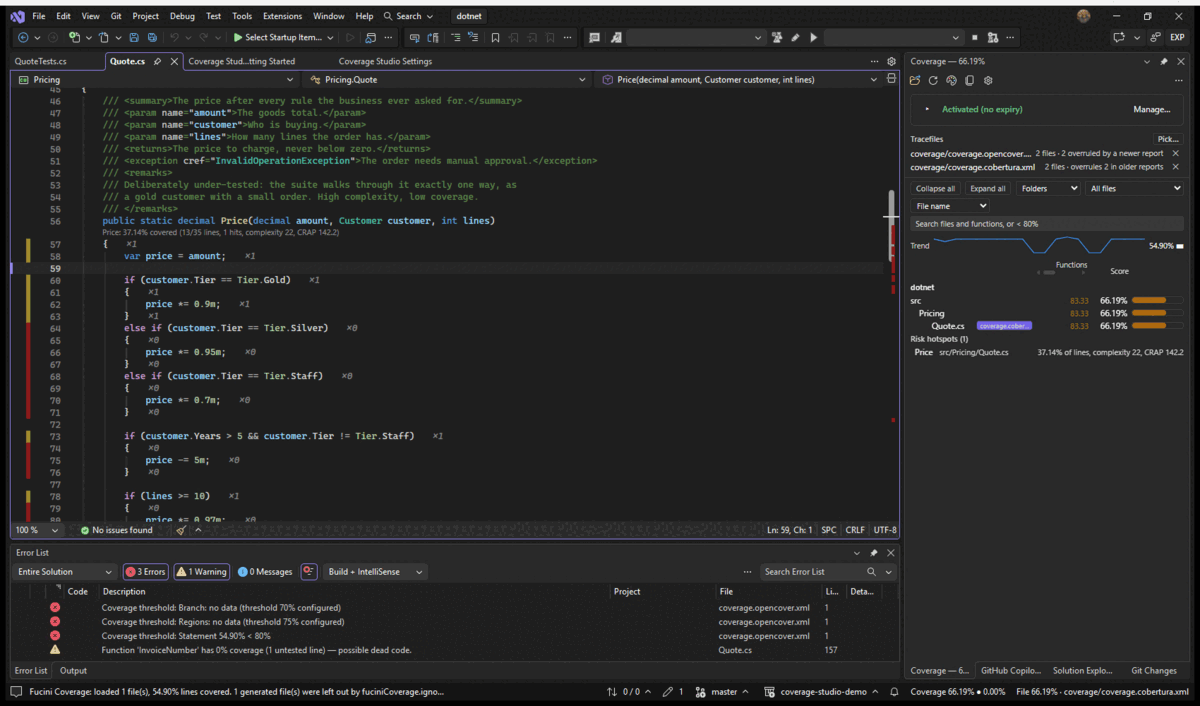Switch to Coverage Studio Settings tab
The image size is (1200, 706).
[385, 61]
